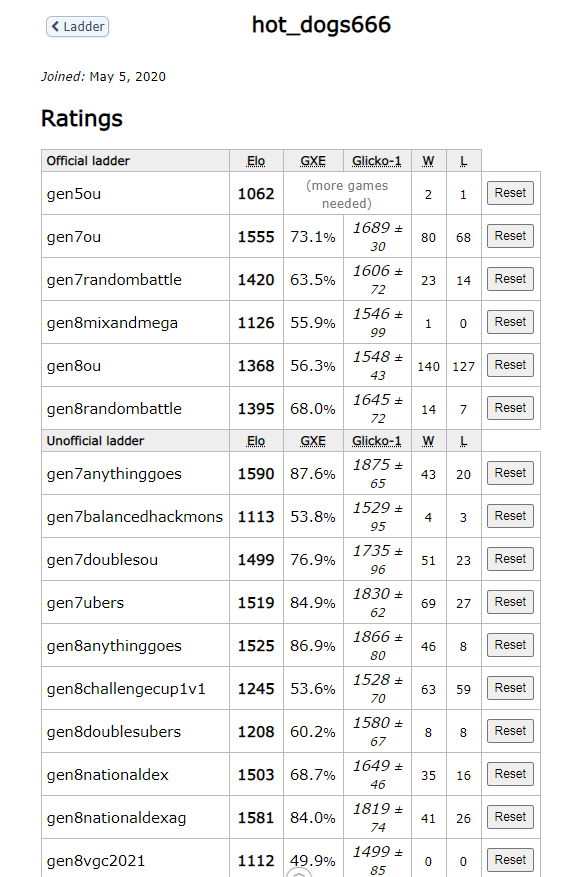Reset the gen8doublesubers rating
583x877 pixels.
510,732
